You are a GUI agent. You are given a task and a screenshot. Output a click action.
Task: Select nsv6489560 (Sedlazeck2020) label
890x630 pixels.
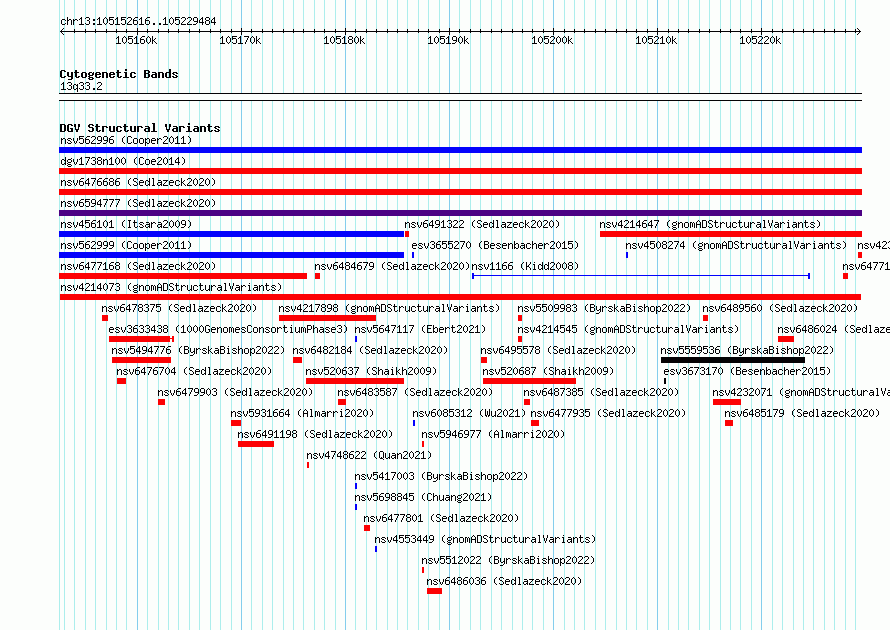(x=780, y=308)
